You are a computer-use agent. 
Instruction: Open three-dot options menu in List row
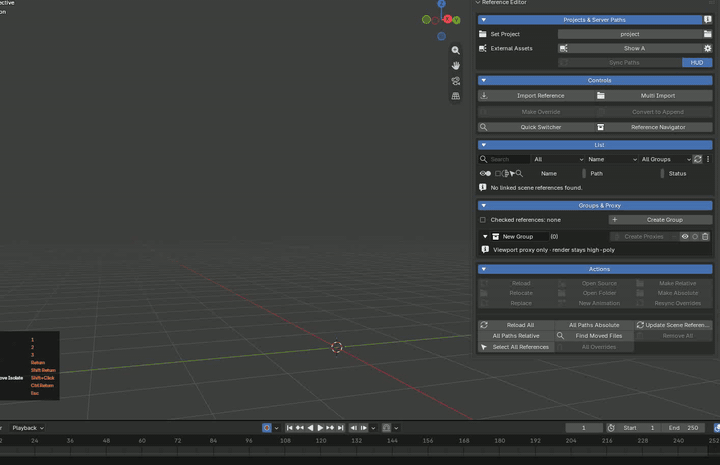pos(708,159)
